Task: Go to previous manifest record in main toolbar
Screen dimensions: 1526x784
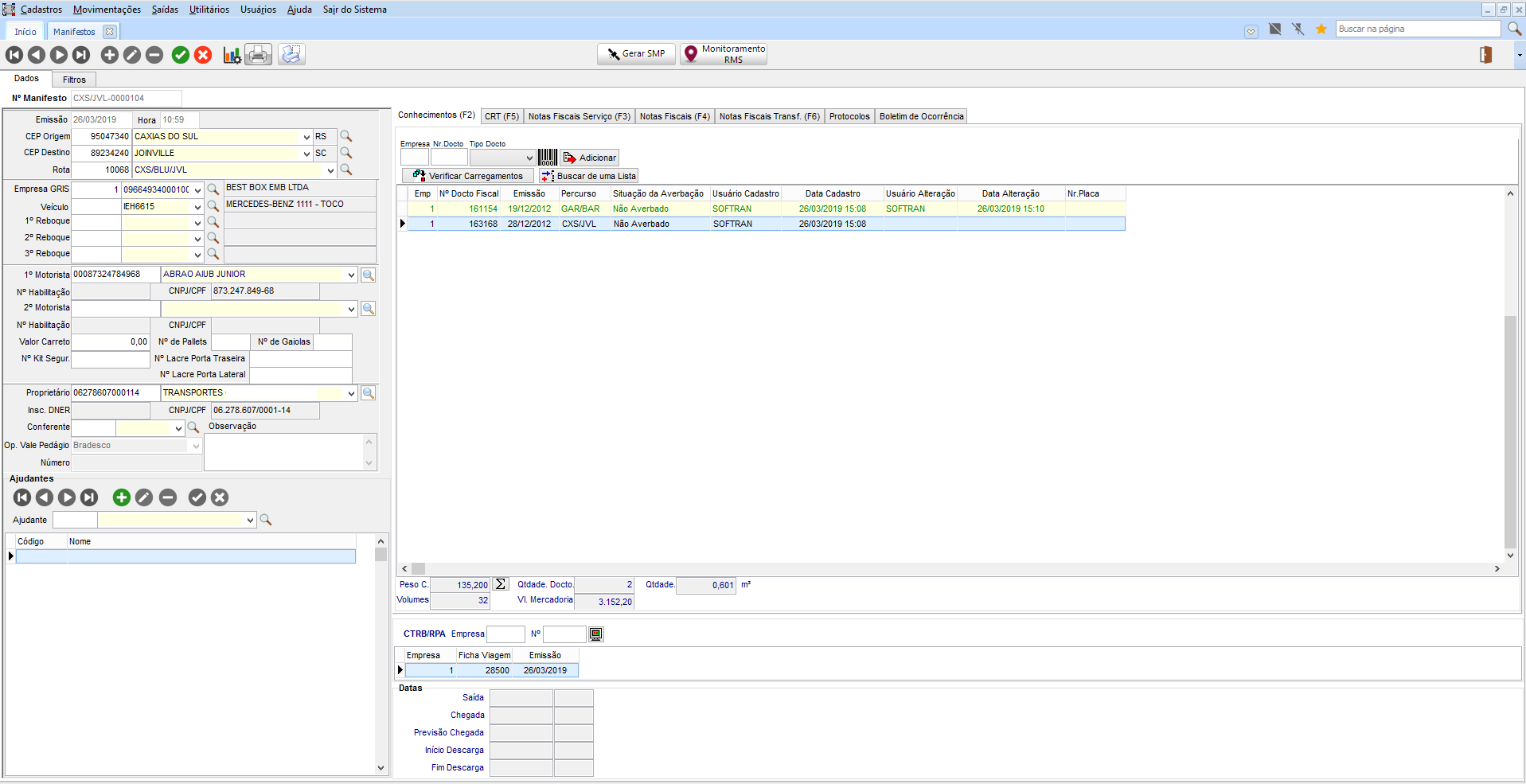Action: tap(37, 55)
